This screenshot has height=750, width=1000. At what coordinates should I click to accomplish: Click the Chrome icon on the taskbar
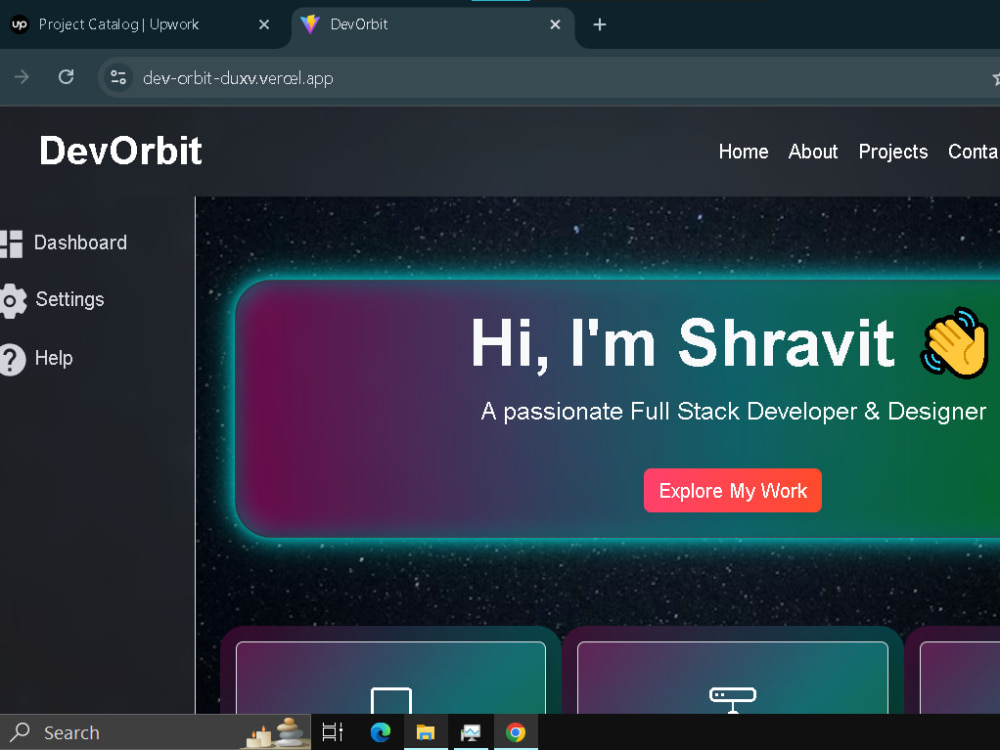point(515,732)
